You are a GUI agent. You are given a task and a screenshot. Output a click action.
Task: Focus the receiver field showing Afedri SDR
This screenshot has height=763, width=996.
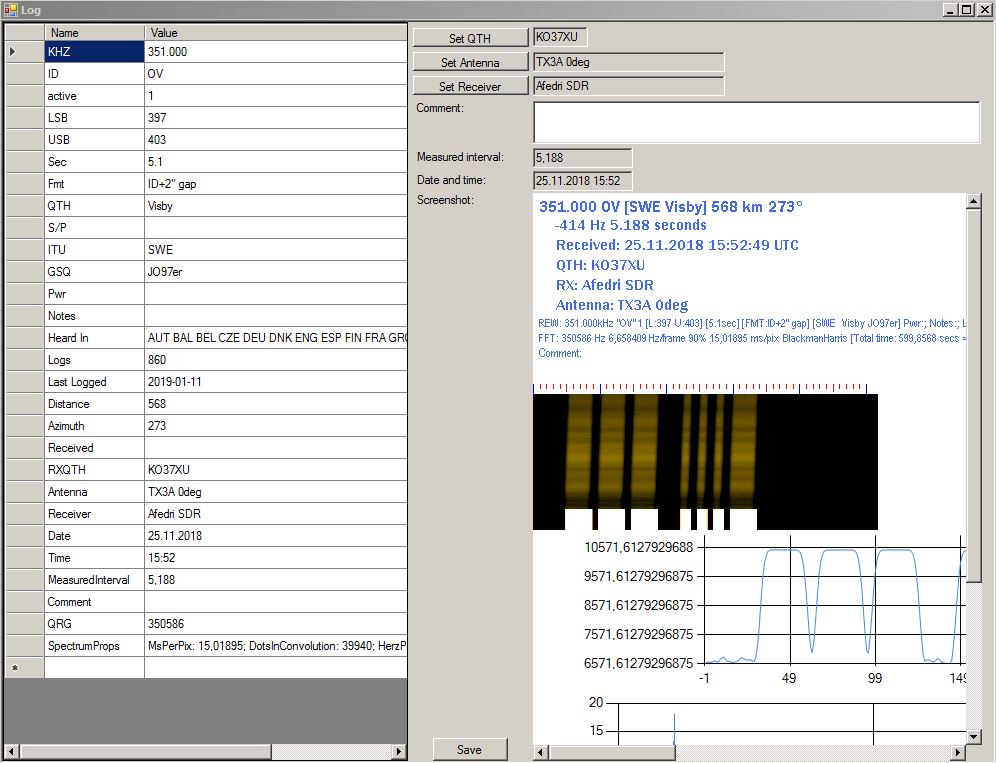pyautogui.click(x=629, y=86)
